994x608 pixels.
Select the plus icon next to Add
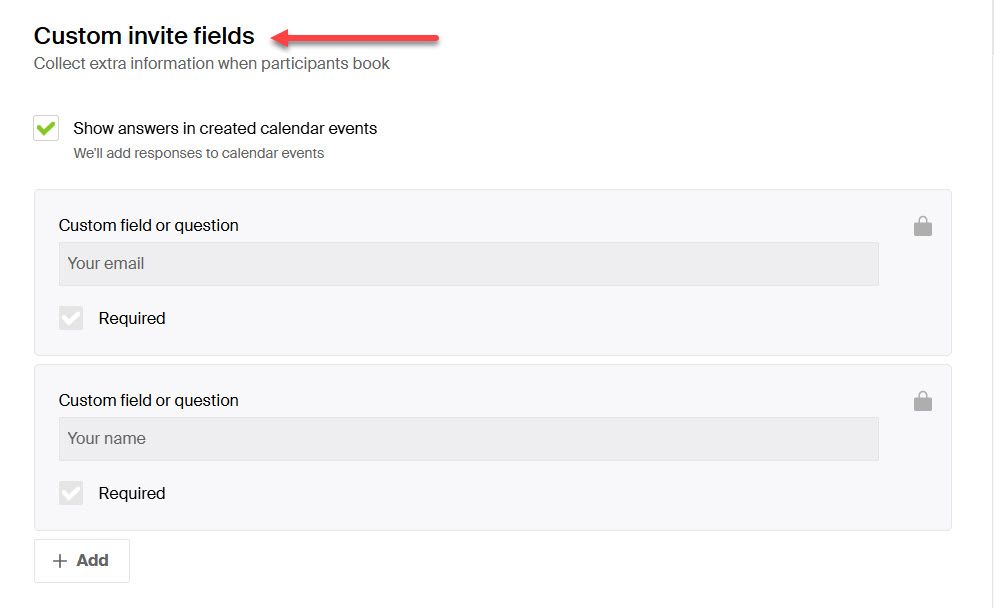click(x=62, y=560)
